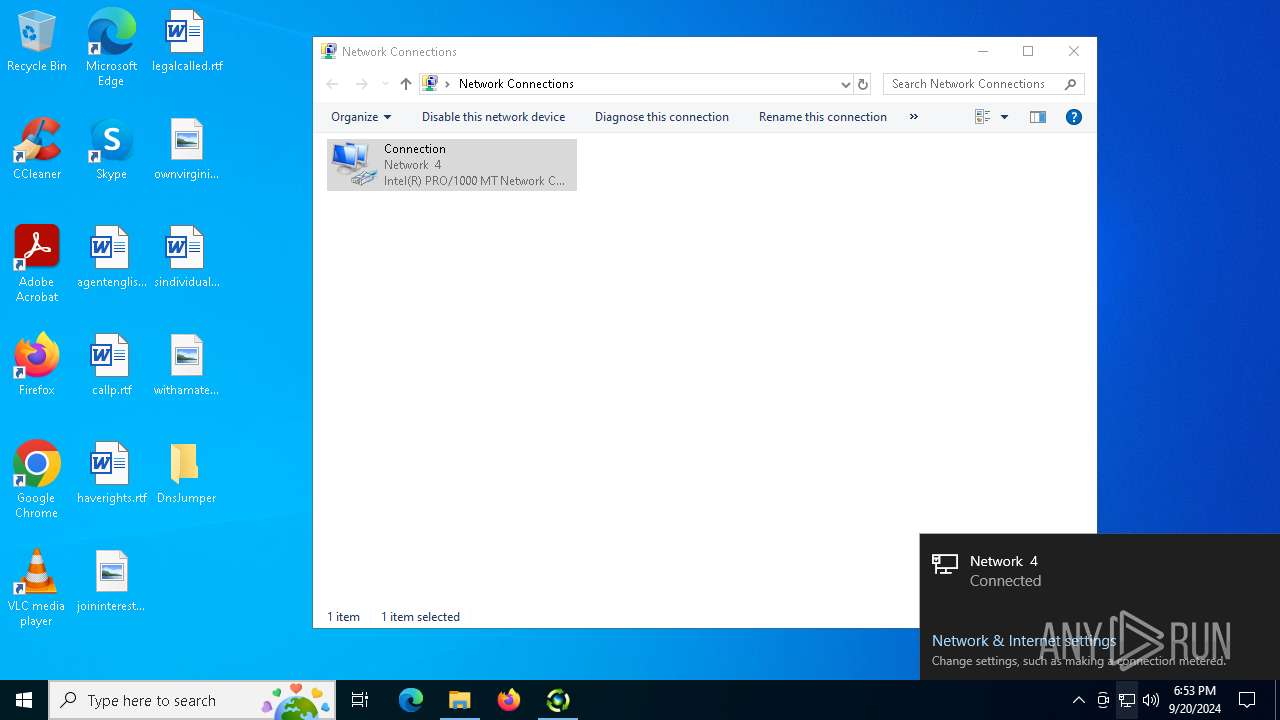Screen dimensions: 1280x720
Task: Close the Network Connections window
Action: pyautogui.click(x=1074, y=51)
